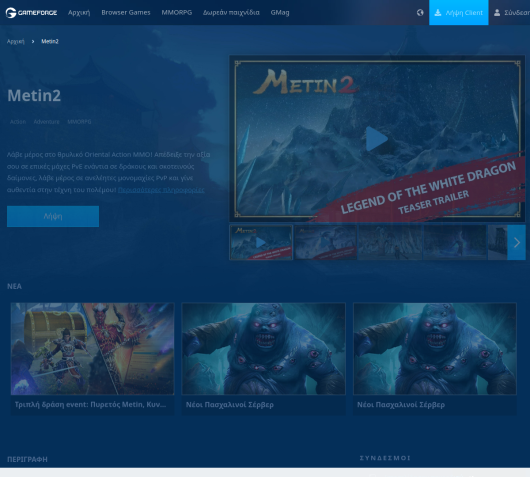The width and height of the screenshot is (530, 477).
Task: Open the Δωρεάν παιχνίδια menu
Action: pyautogui.click(x=231, y=13)
